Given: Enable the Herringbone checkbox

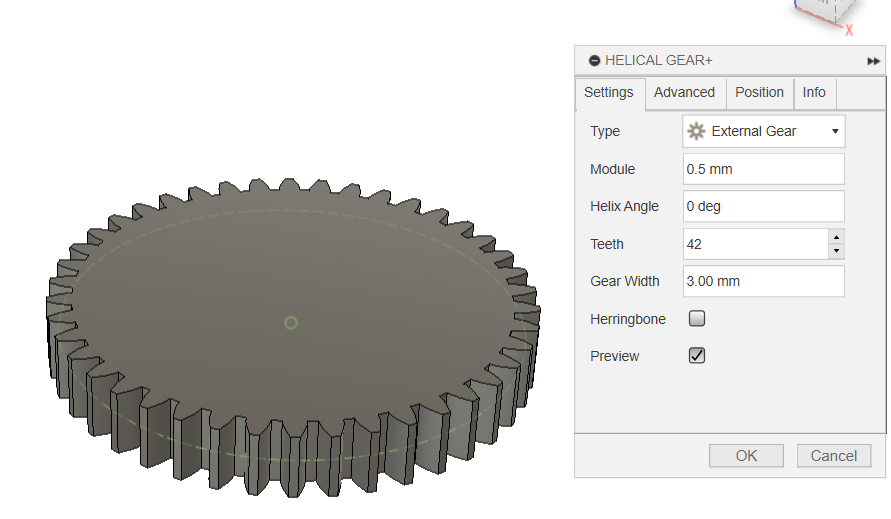Looking at the screenshot, I should (697, 319).
